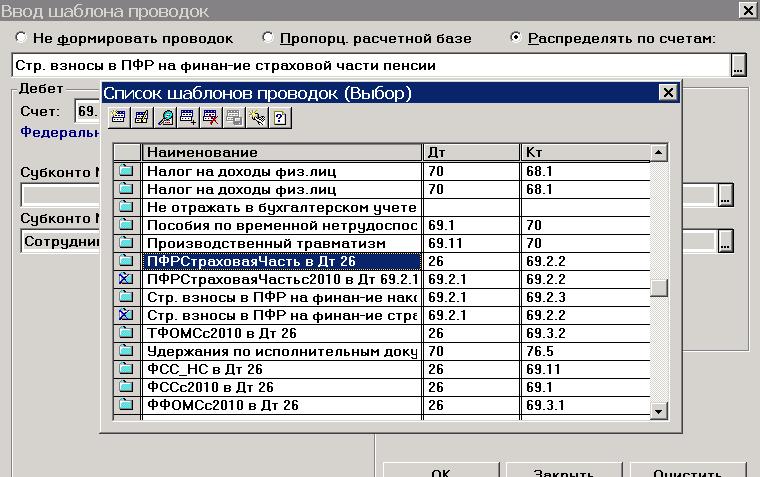
Task: Click the Кт column header
Action: 586,152
